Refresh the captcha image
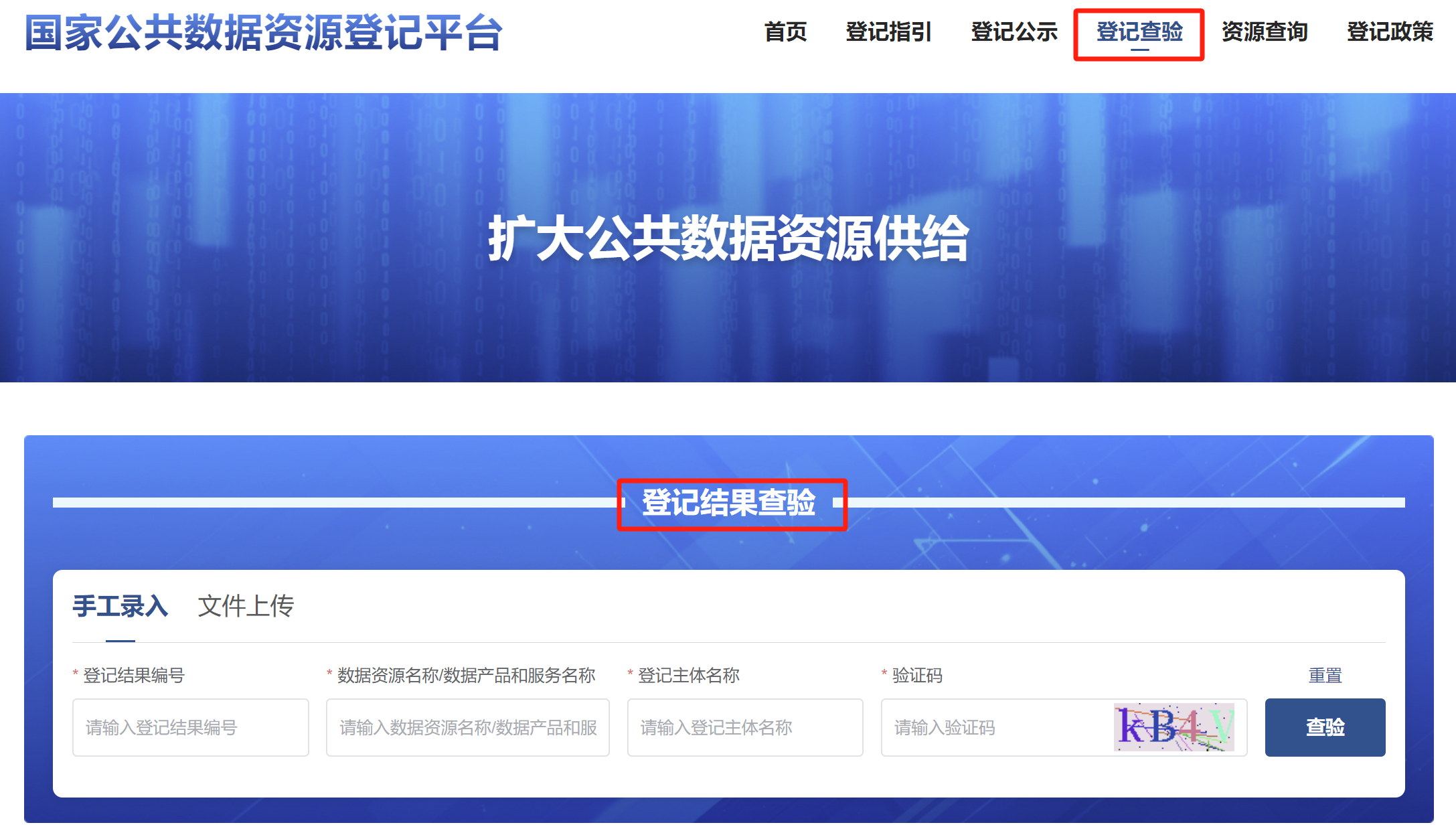This screenshot has width=1456, height=831. 1174,727
